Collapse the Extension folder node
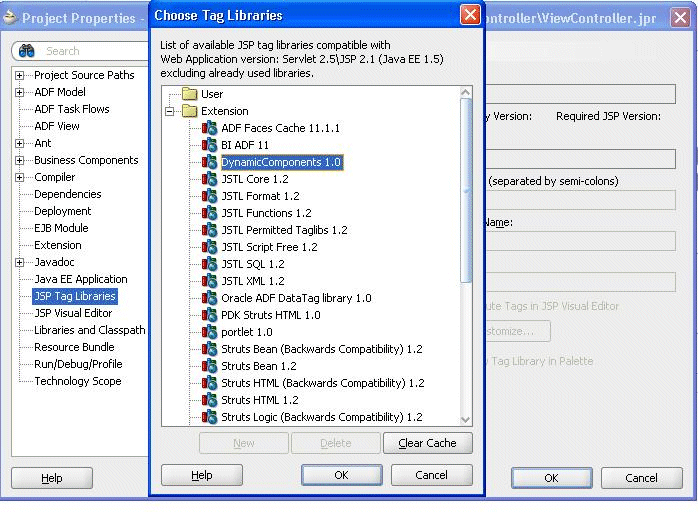This screenshot has width=698, height=512. (170, 111)
